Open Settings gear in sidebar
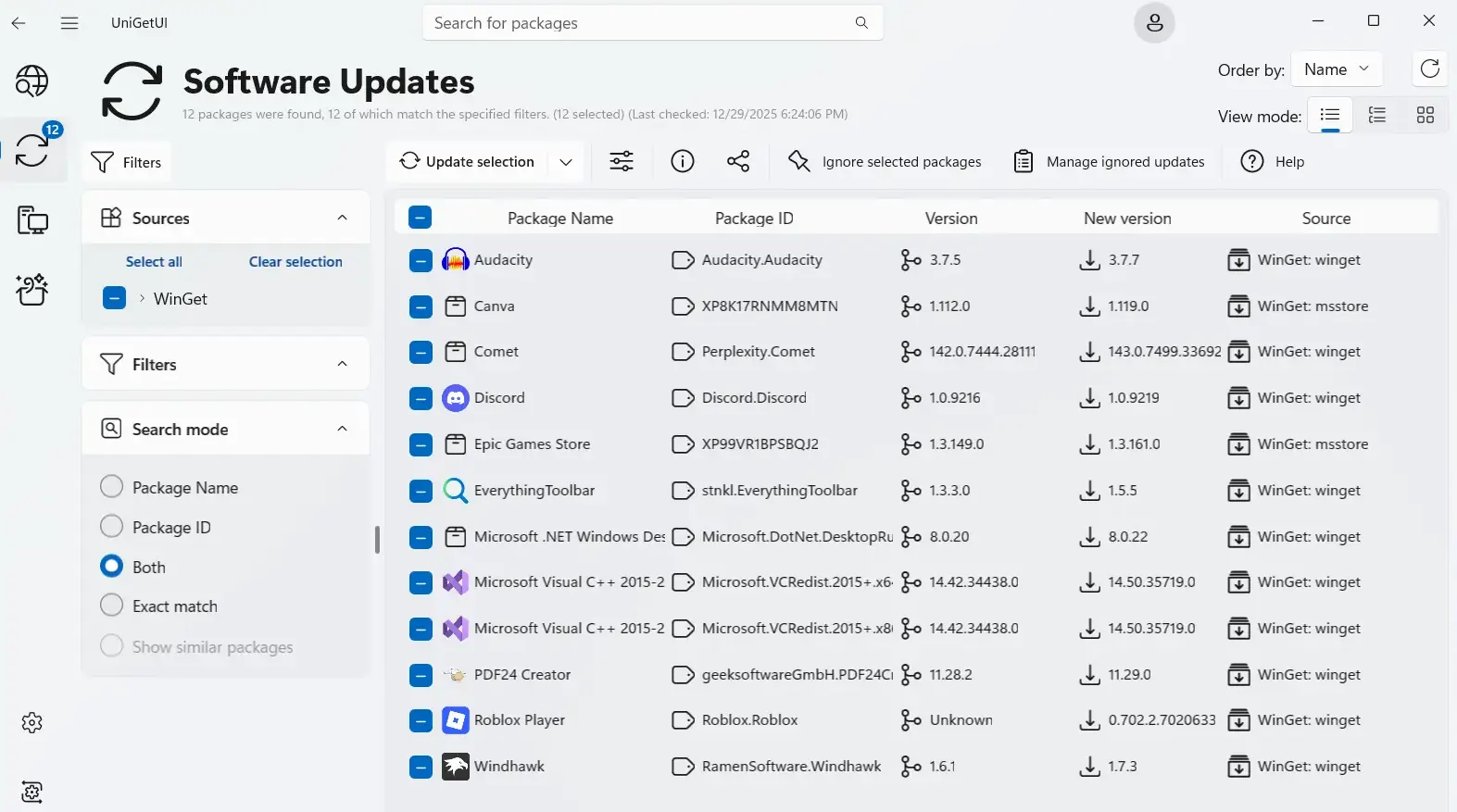The height and width of the screenshot is (812, 1457). pyautogui.click(x=31, y=722)
